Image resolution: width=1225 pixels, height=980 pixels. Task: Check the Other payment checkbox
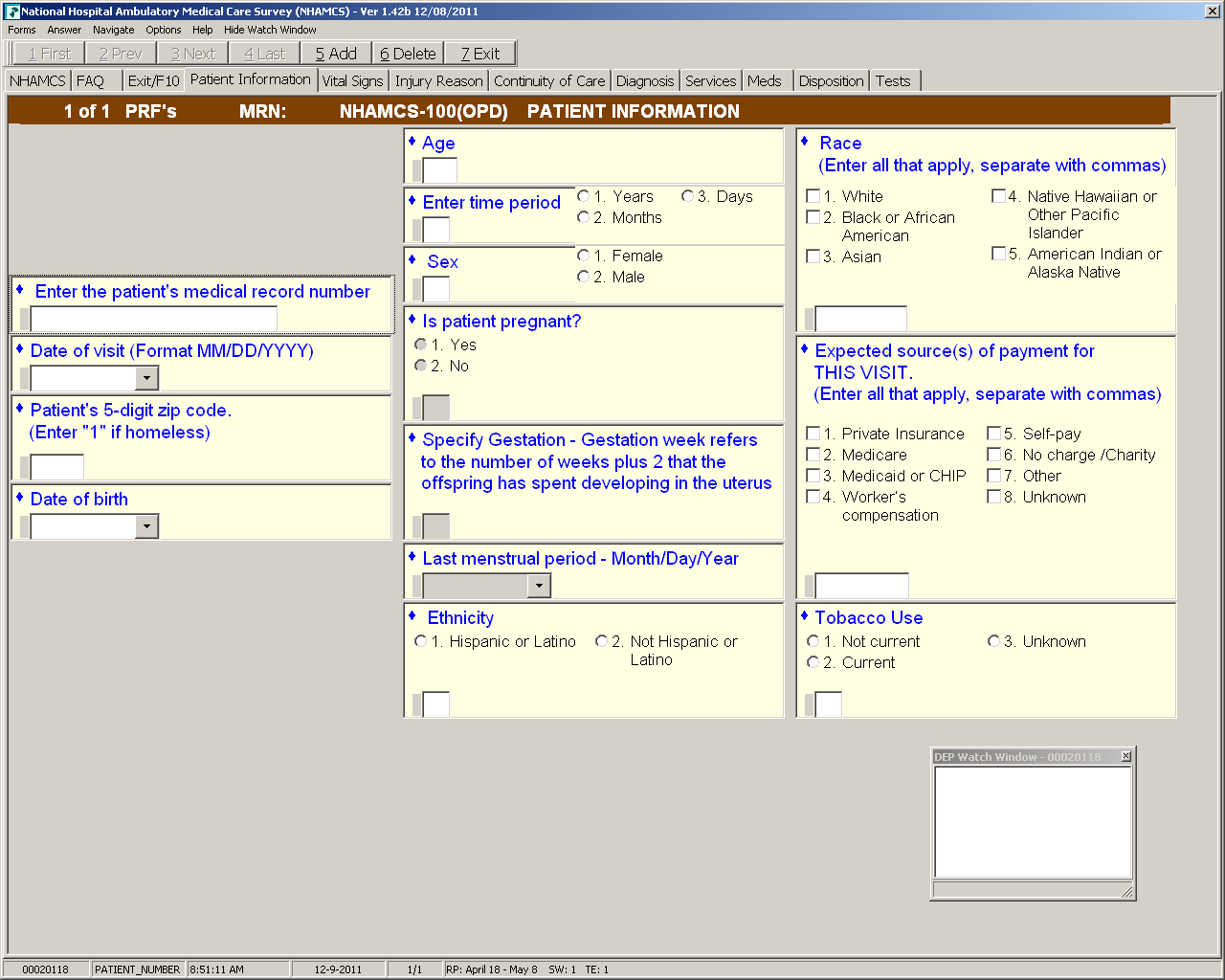(x=994, y=476)
